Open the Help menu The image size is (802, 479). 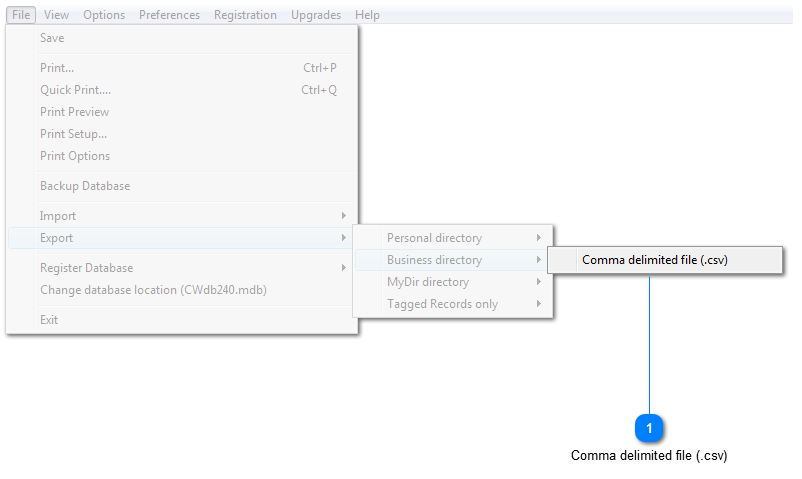[367, 15]
